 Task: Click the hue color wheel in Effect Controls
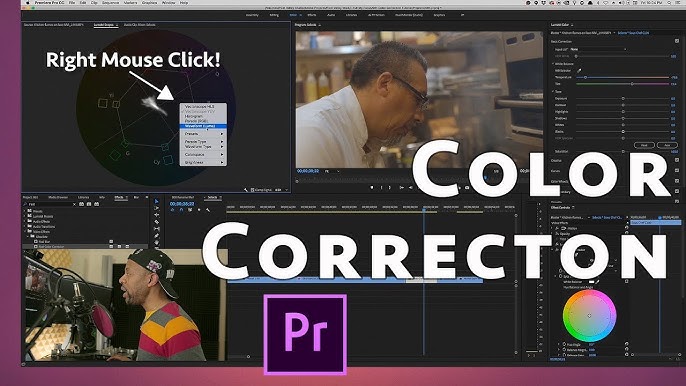coord(589,316)
